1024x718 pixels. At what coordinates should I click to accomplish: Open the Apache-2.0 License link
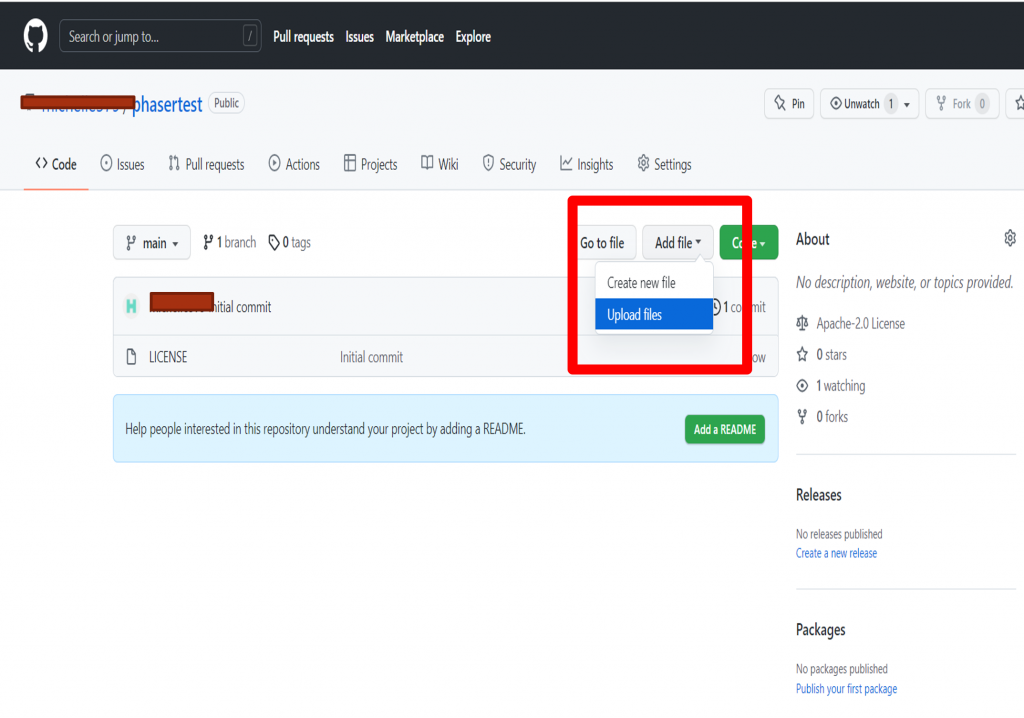tap(860, 323)
